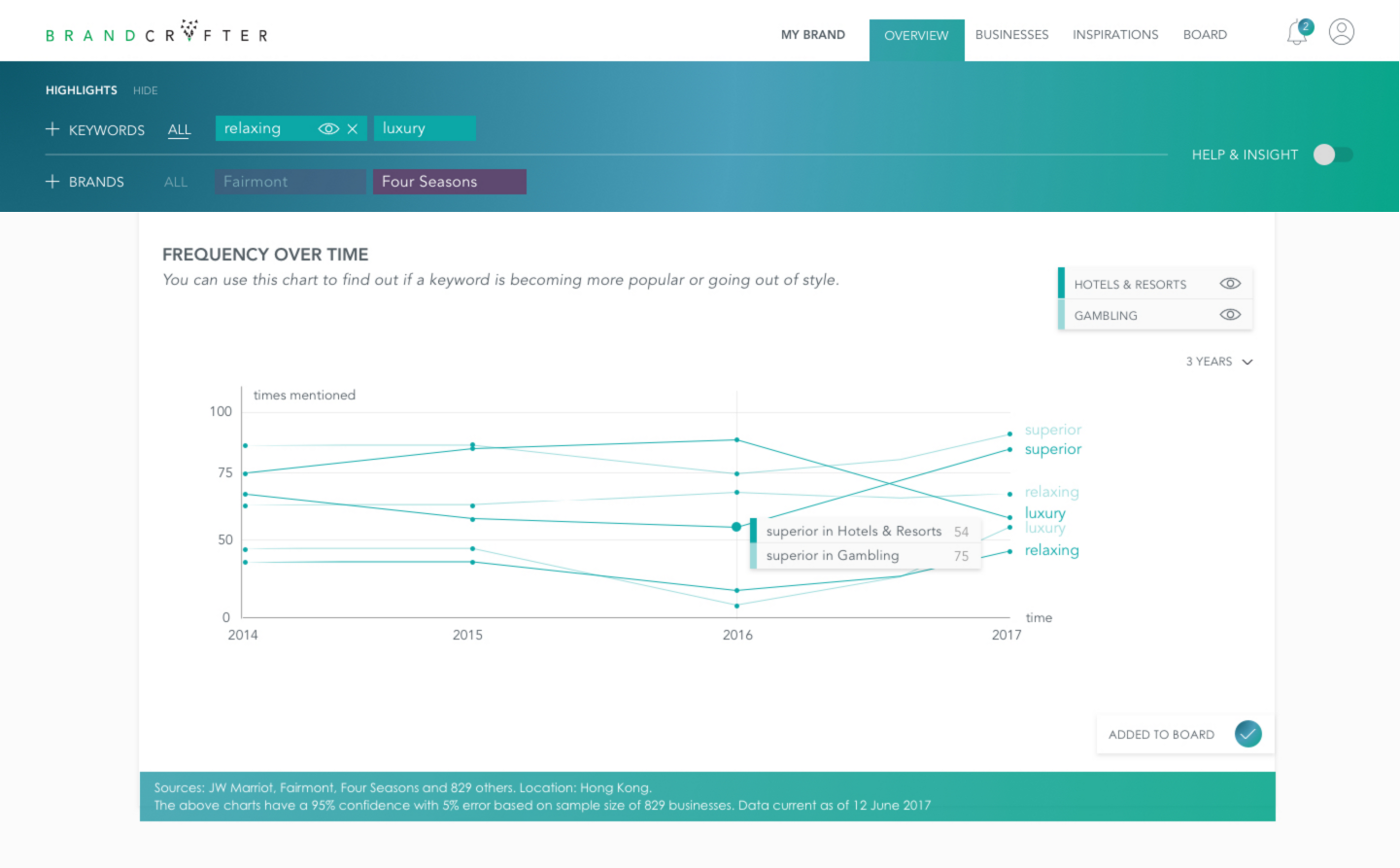Remove the relaxing keyword with the X
This screenshot has height=868, width=1400.
(353, 128)
